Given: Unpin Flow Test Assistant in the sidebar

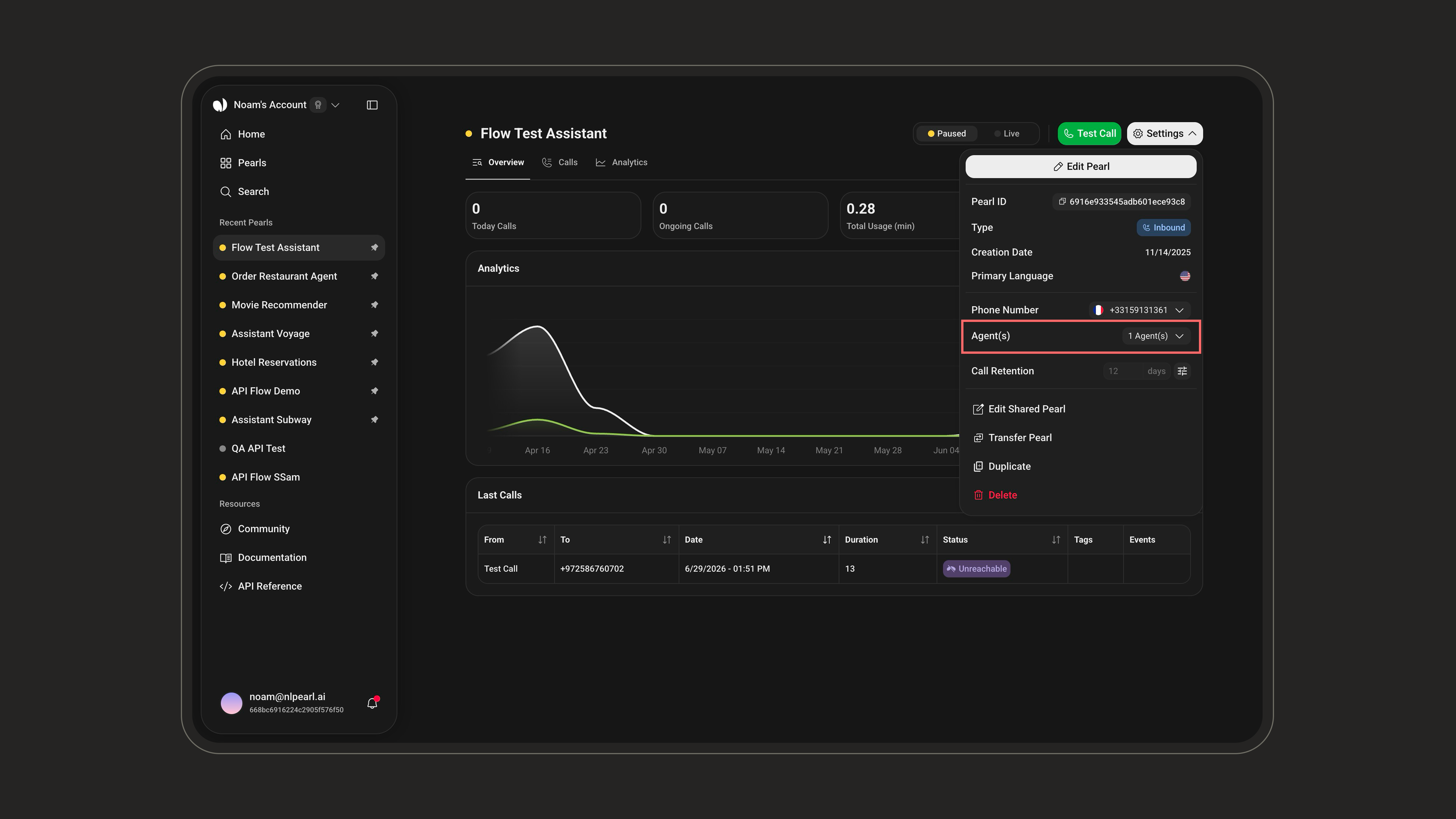Looking at the screenshot, I should pyautogui.click(x=374, y=248).
